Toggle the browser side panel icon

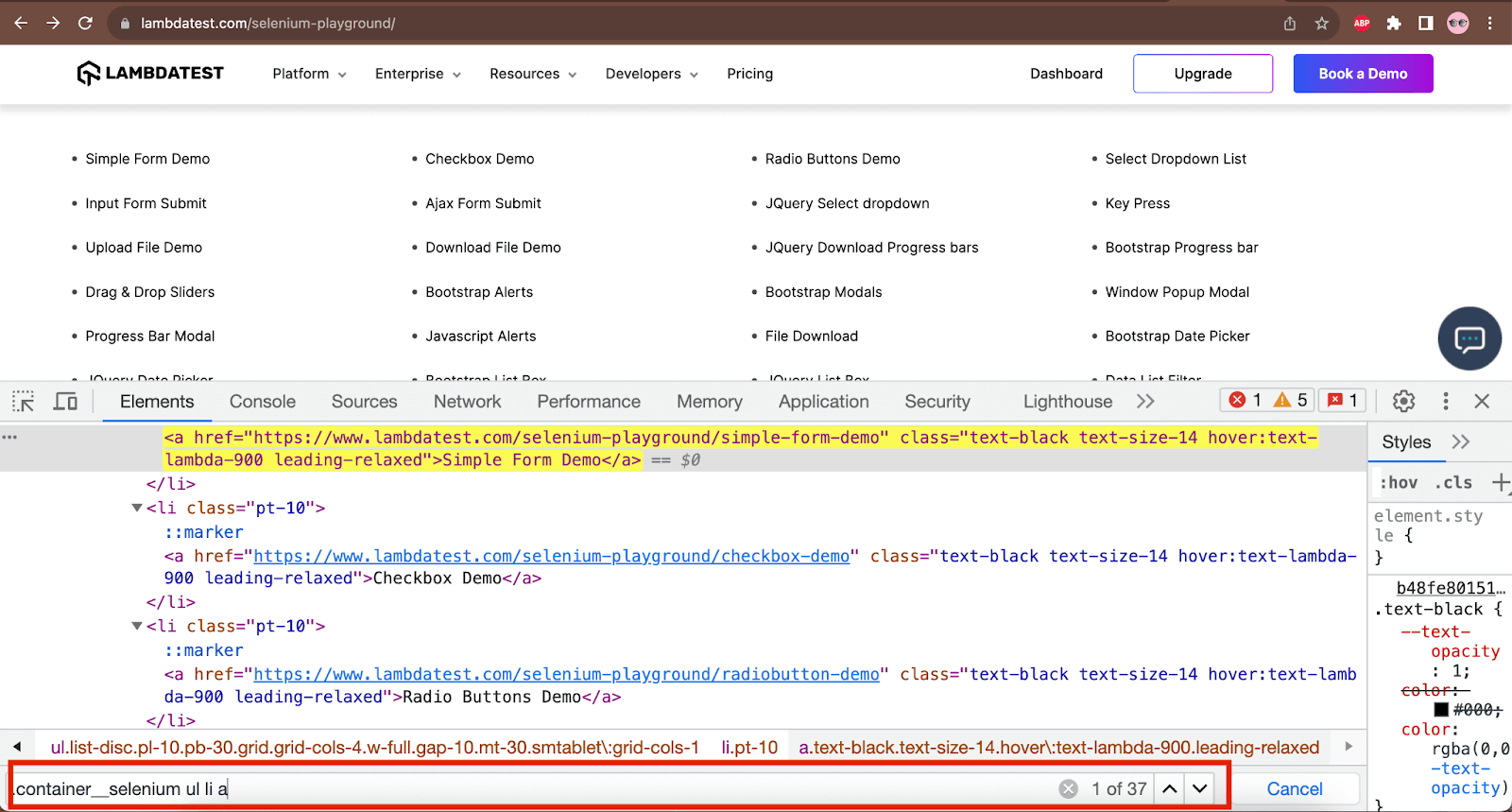coord(1426,24)
